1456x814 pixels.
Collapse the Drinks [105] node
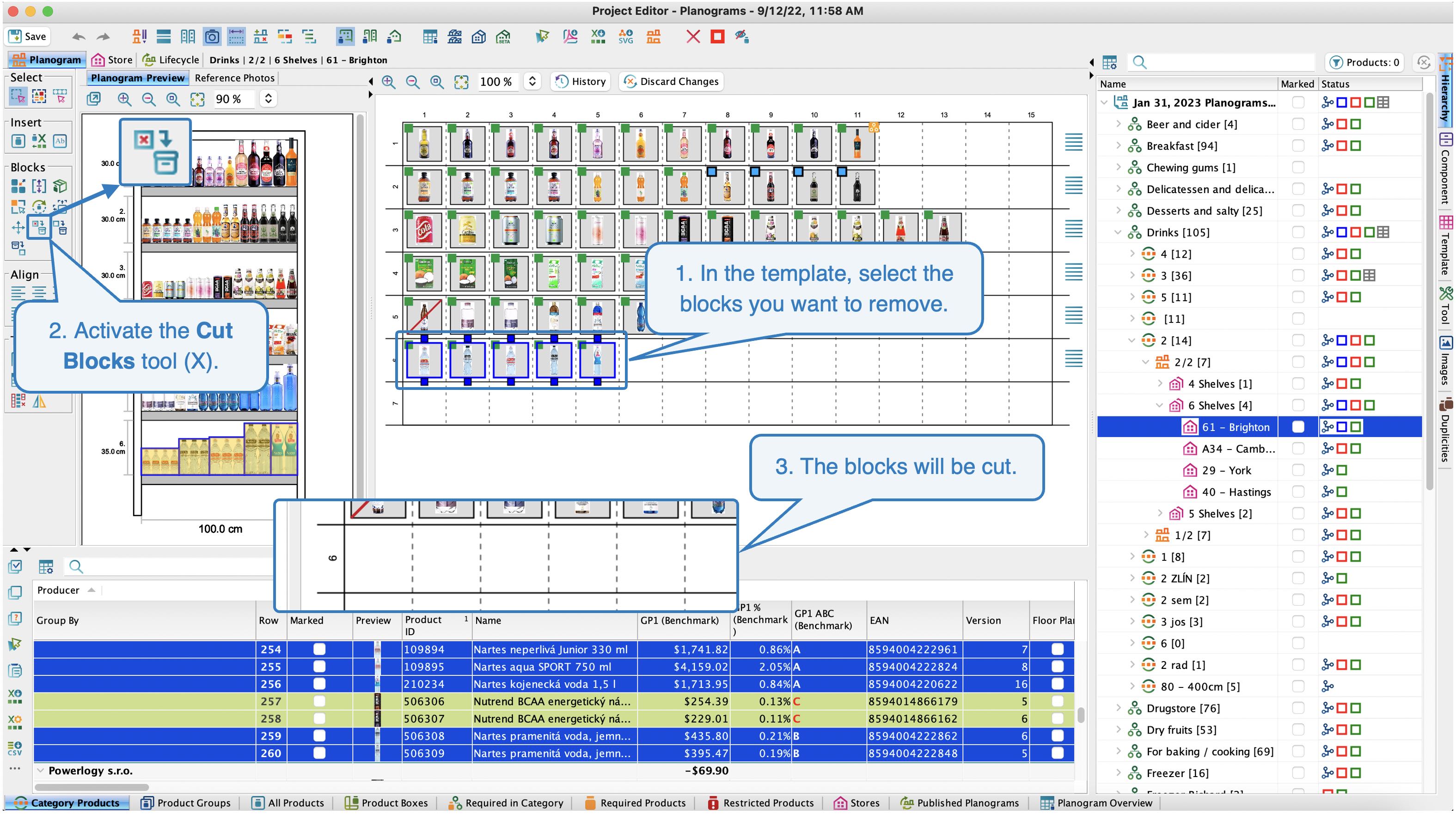tap(1118, 232)
